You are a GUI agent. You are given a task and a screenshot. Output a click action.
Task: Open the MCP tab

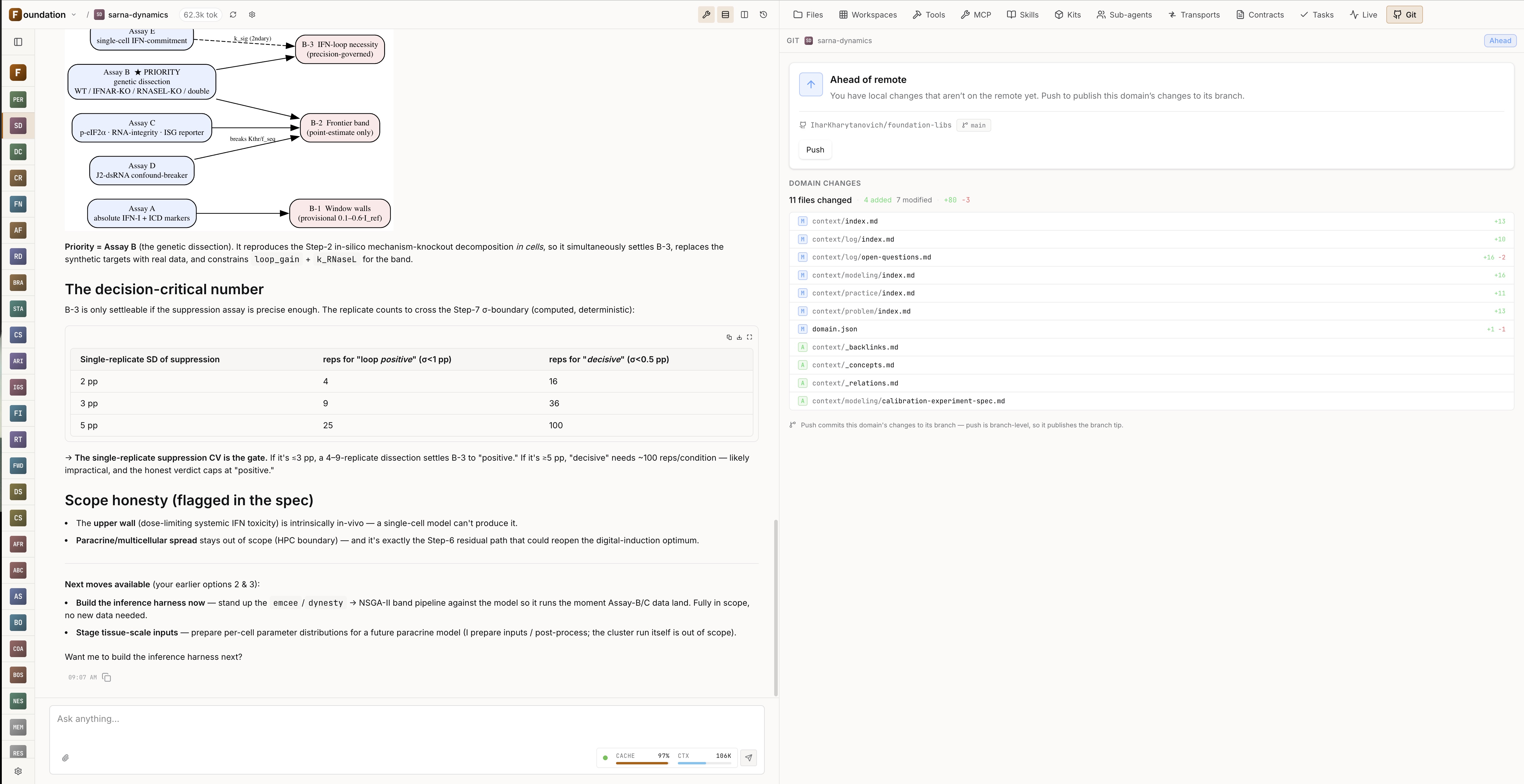(x=976, y=15)
